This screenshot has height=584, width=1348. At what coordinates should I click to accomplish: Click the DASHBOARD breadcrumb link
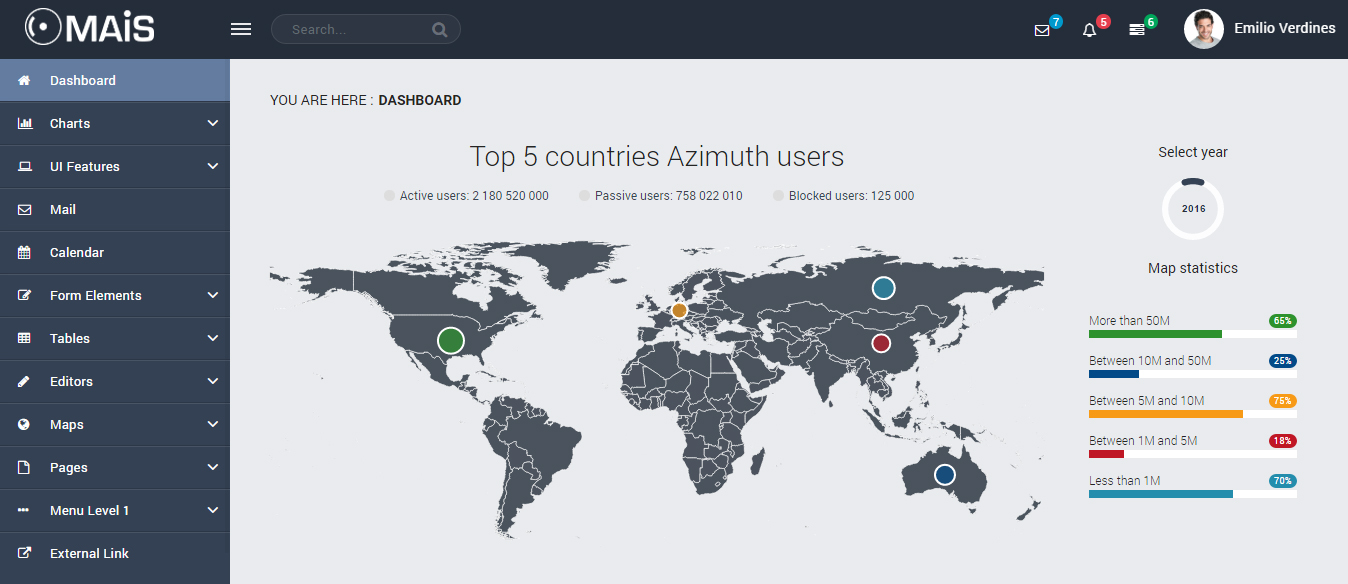(x=419, y=100)
